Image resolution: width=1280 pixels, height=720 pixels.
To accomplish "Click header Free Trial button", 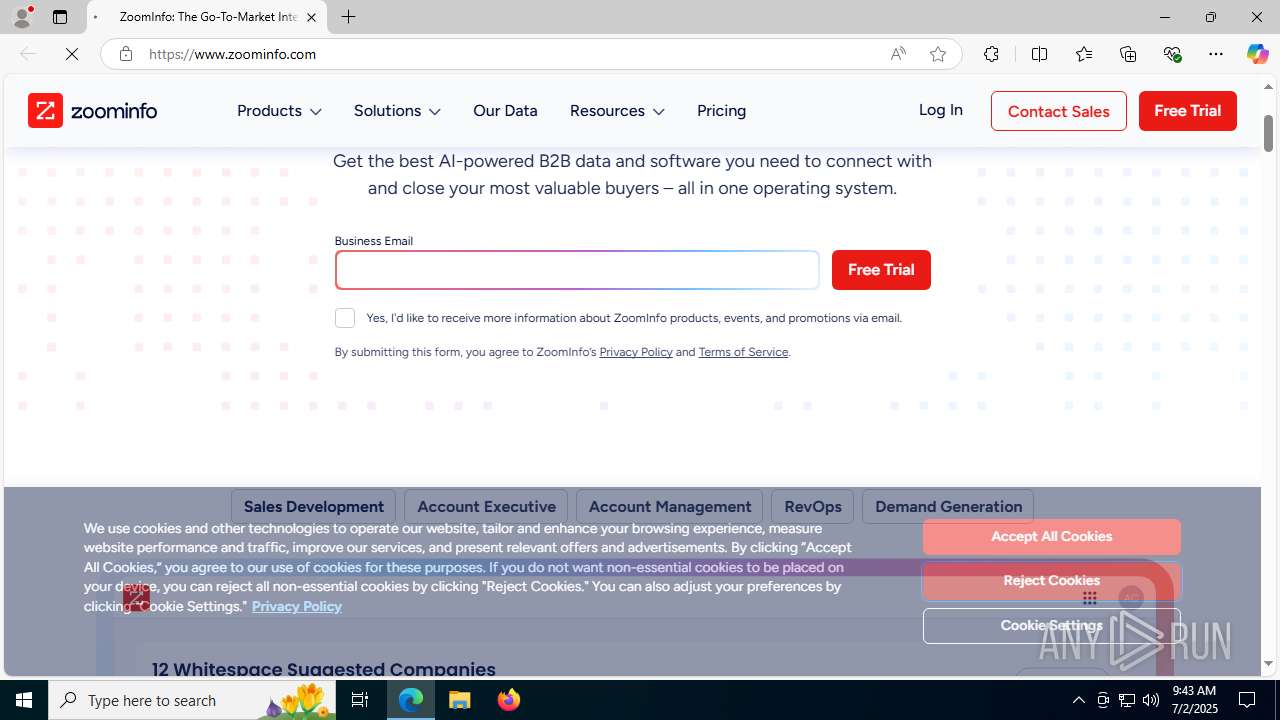I will pyautogui.click(x=1188, y=111).
